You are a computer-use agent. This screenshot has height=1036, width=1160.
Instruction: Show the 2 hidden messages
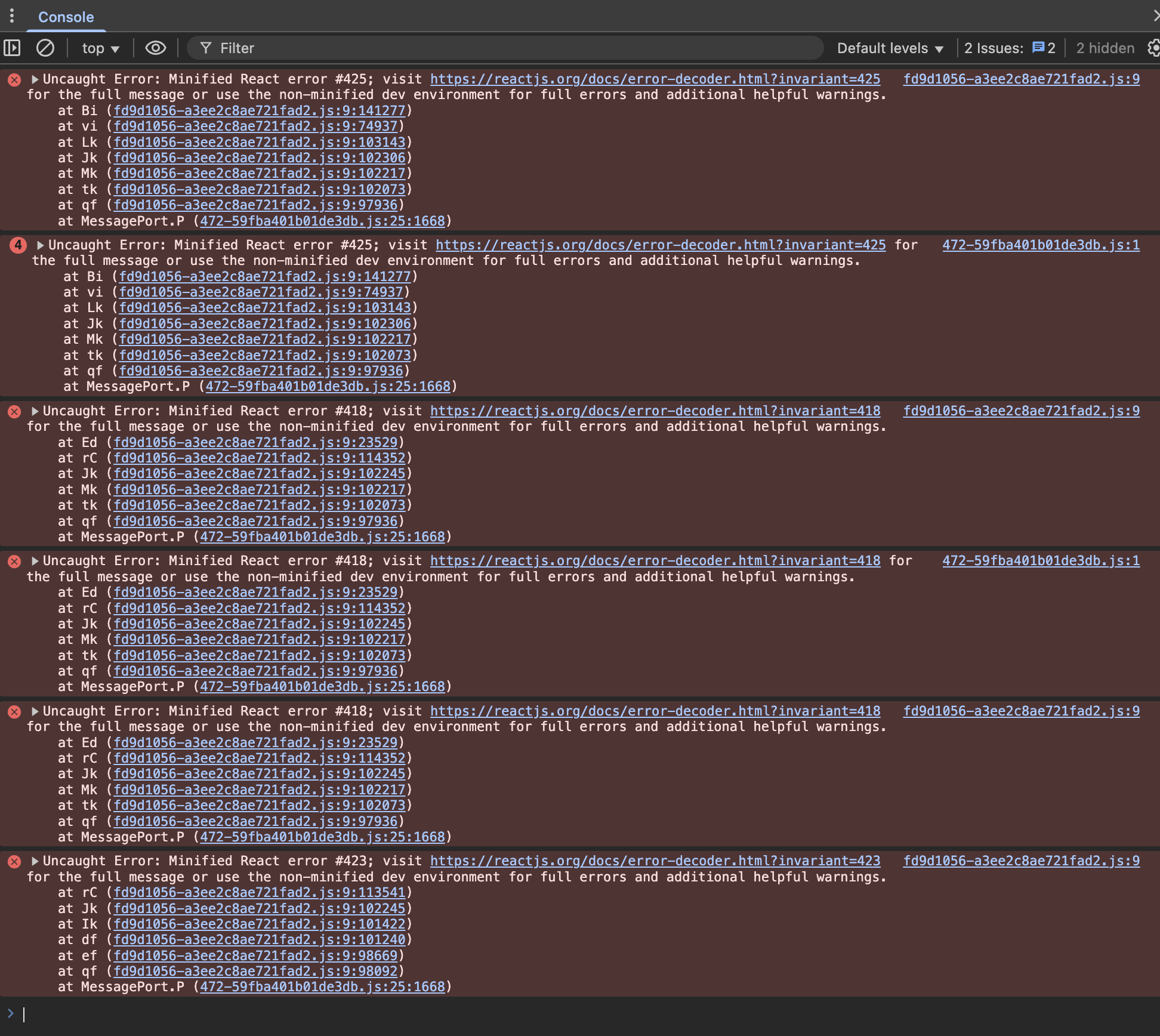[x=1104, y=48]
